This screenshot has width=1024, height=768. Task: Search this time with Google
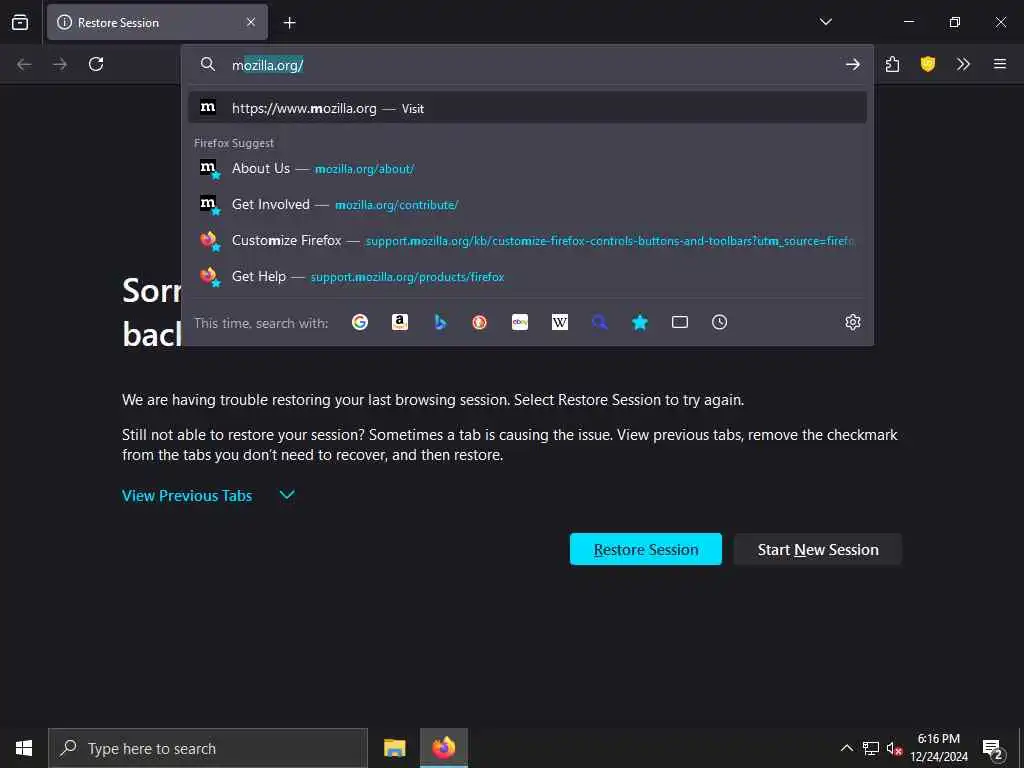tap(360, 322)
